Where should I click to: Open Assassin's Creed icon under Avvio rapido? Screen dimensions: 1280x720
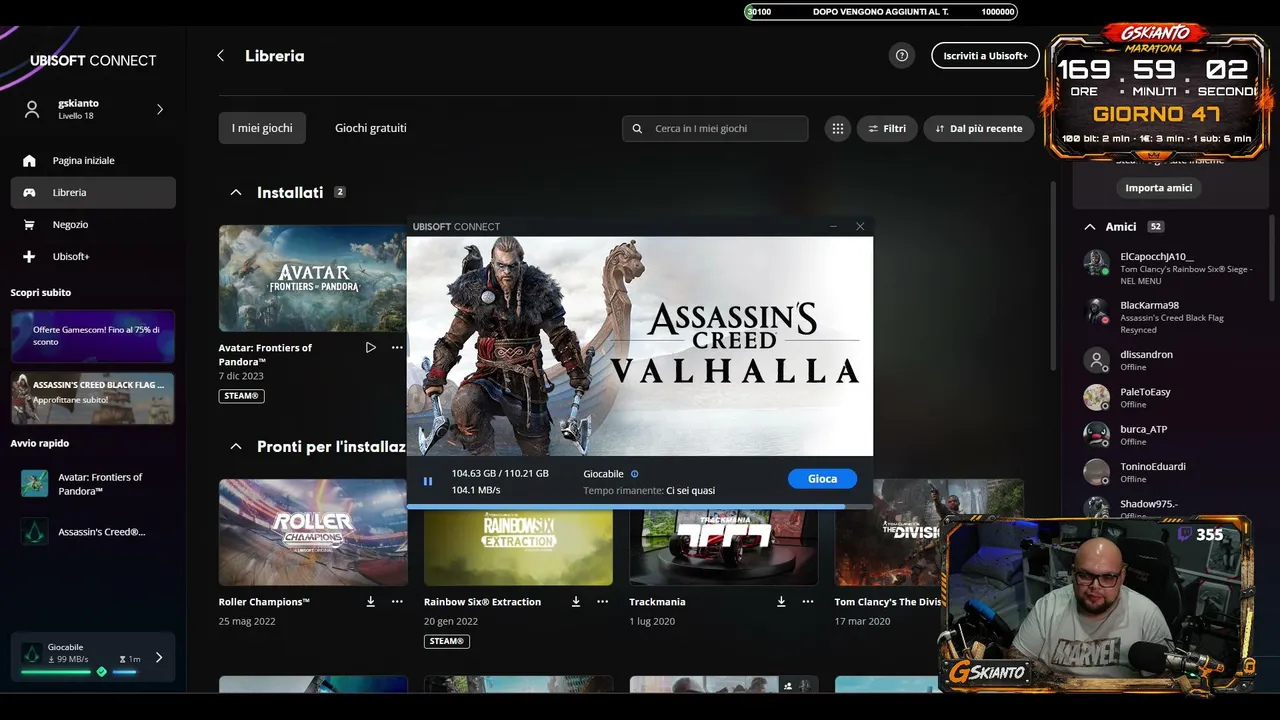[35, 532]
